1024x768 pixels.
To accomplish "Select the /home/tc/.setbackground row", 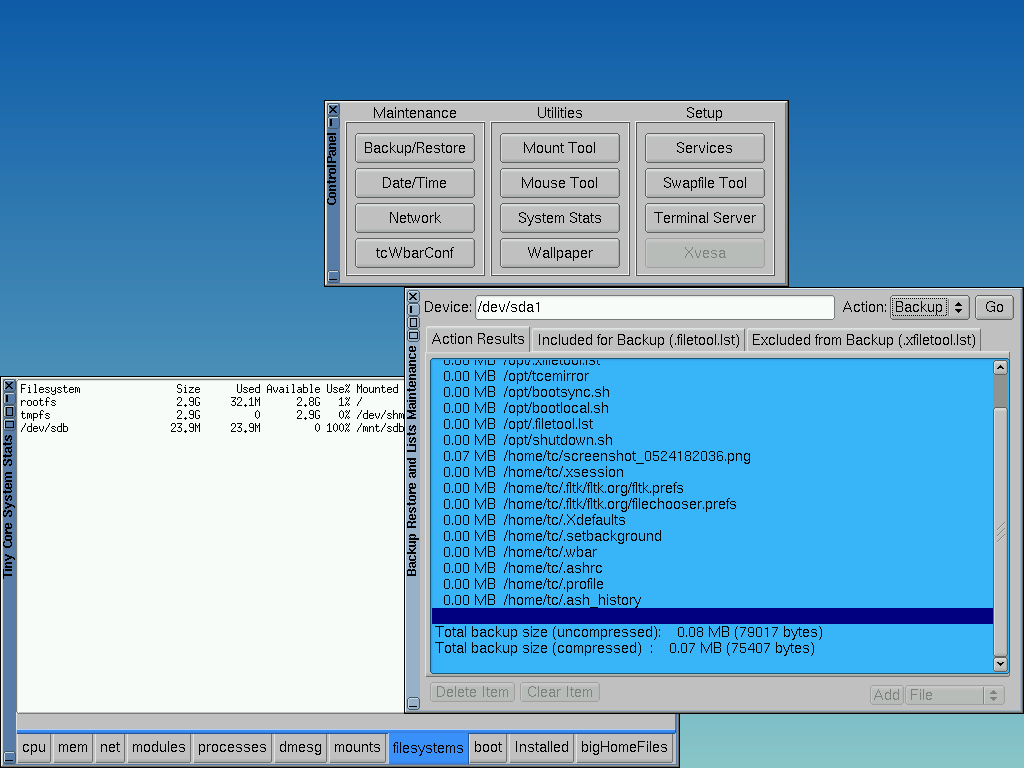I will click(x=712, y=536).
